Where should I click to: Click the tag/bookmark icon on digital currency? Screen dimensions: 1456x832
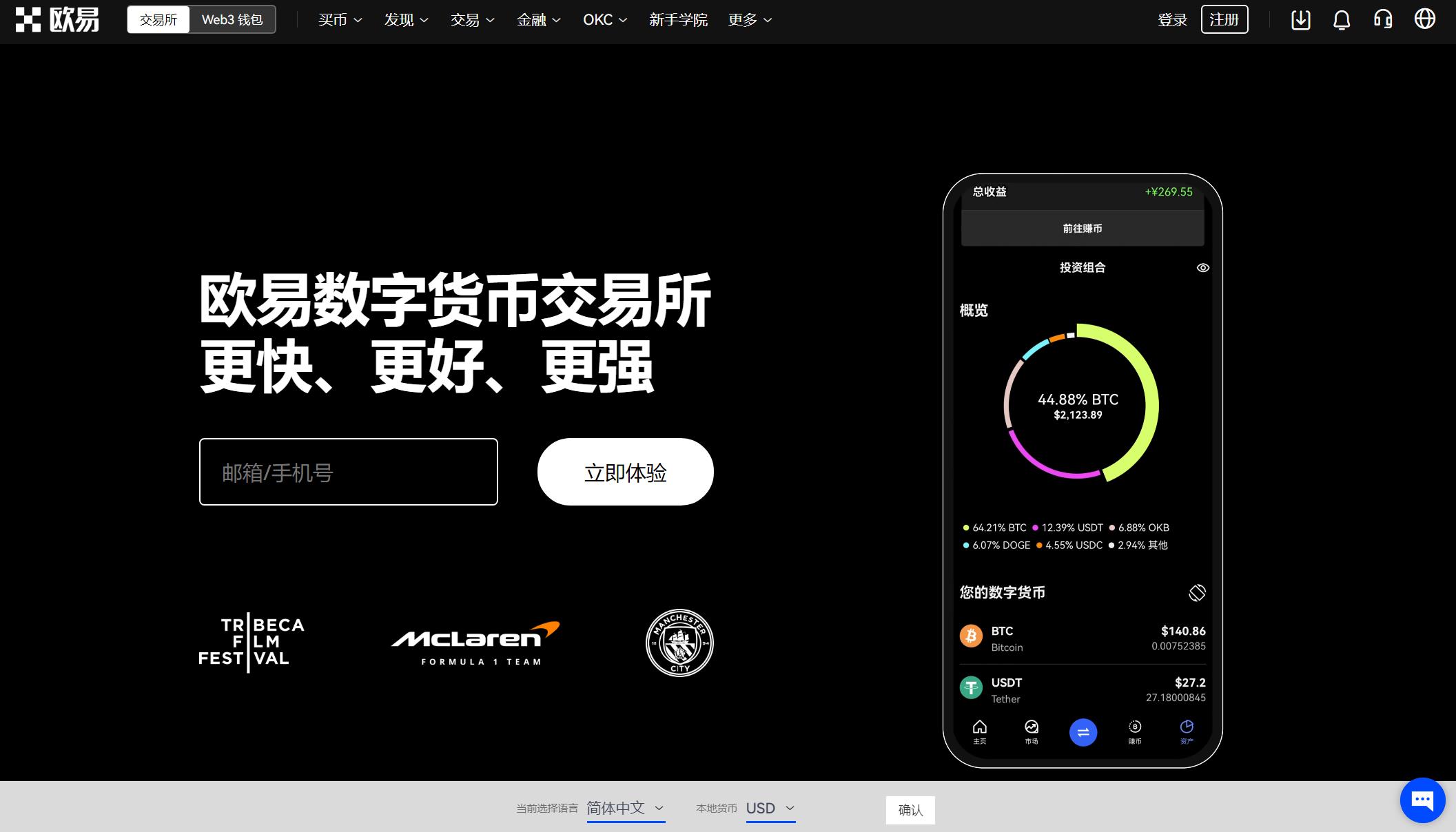pyautogui.click(x=1196, y=591)
